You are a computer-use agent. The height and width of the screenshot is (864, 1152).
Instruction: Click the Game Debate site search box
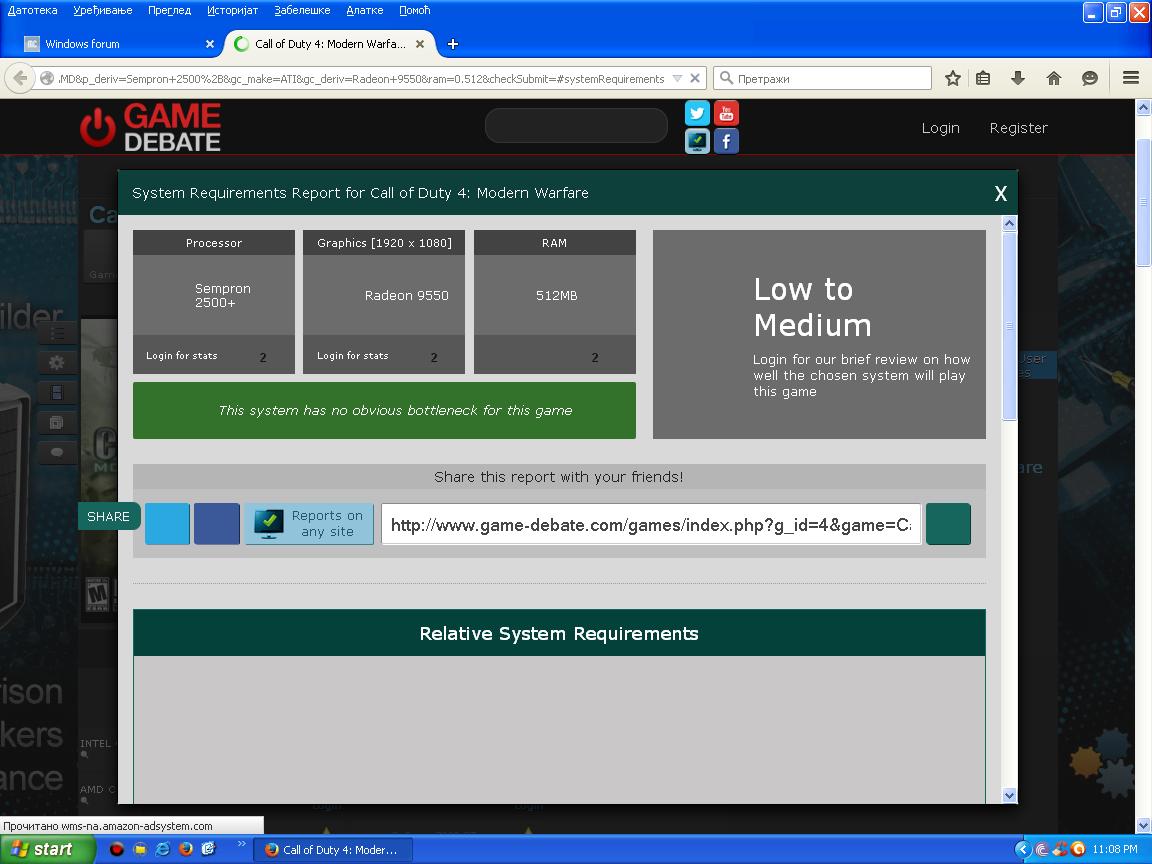(577, 126)
